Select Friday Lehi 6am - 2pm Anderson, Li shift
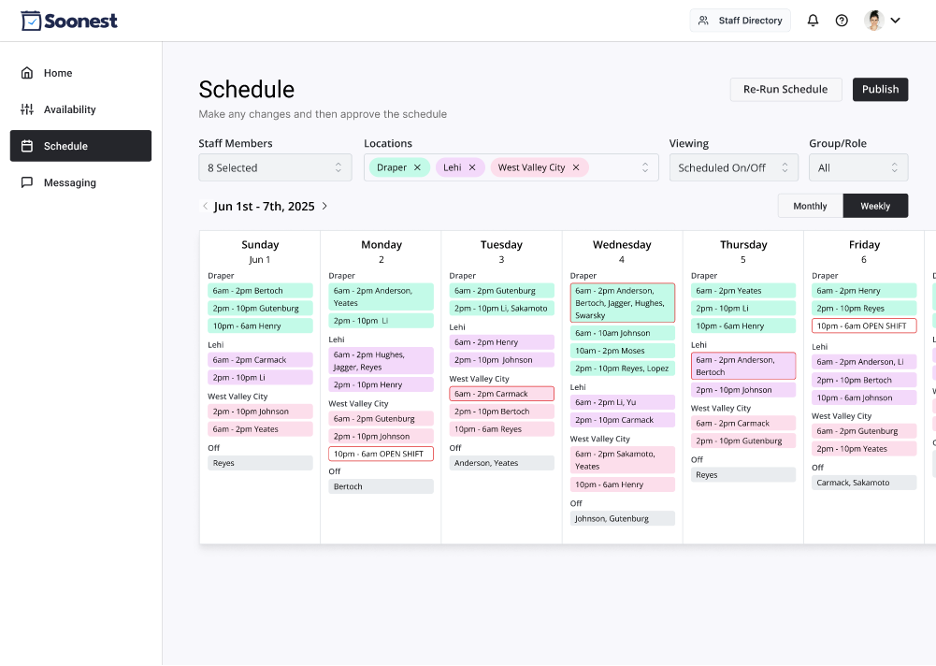The image size is (936, 666). 864,362
